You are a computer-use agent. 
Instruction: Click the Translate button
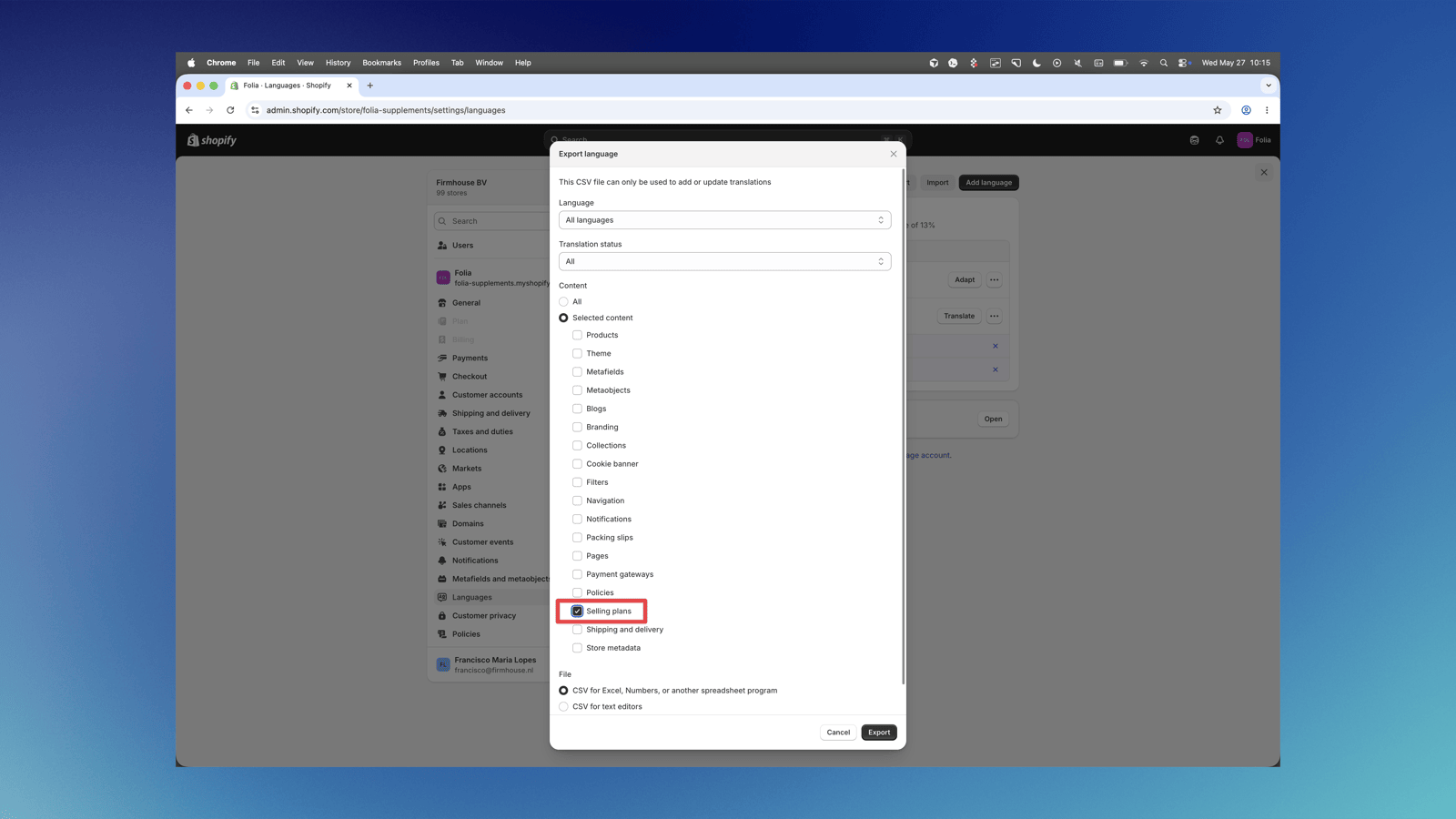point(959,317)
